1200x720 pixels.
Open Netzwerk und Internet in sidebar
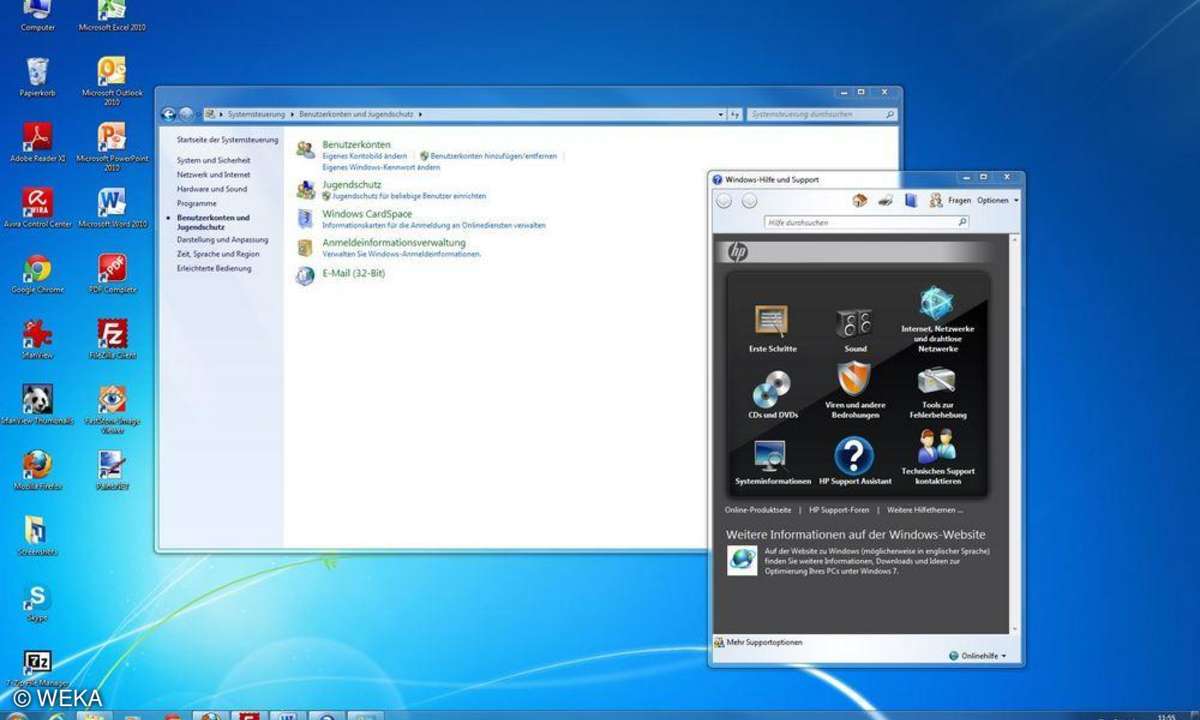213,174
